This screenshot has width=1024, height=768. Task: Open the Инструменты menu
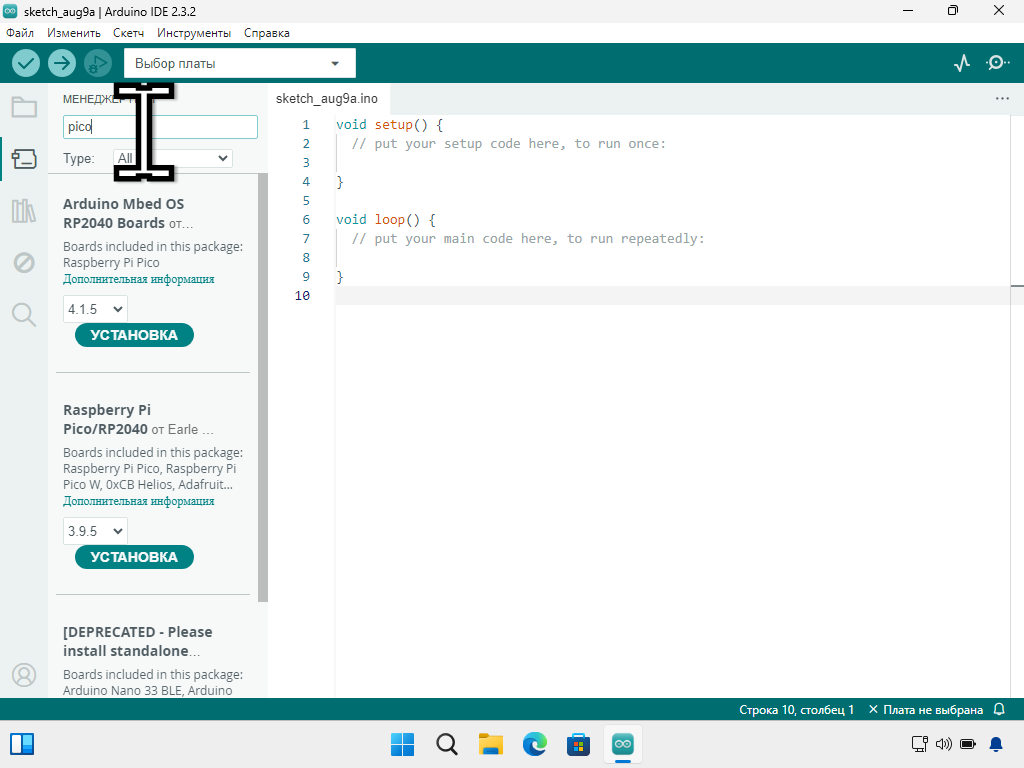[194, 33]
